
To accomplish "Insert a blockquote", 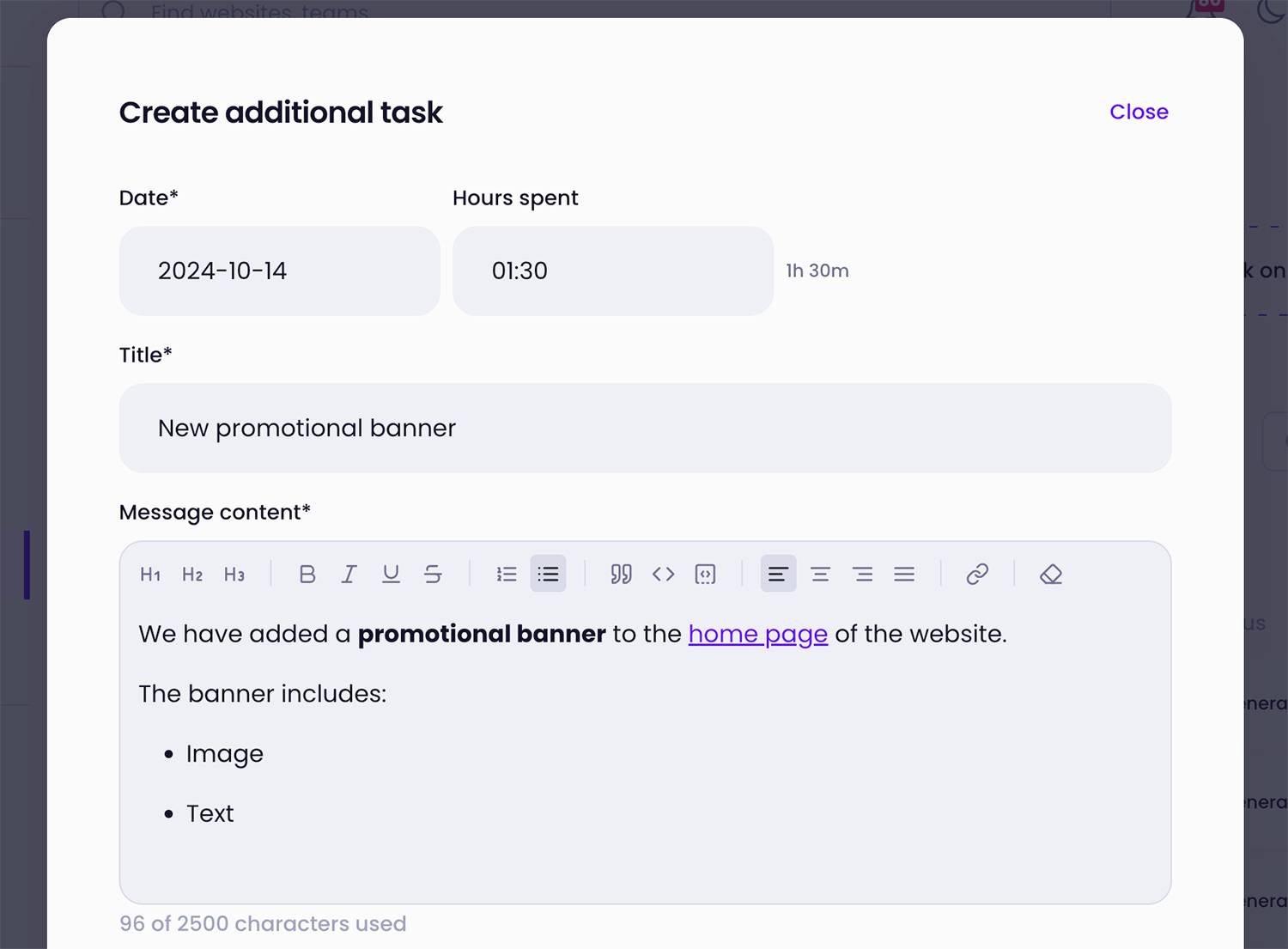I will click(x=621, y=574).
